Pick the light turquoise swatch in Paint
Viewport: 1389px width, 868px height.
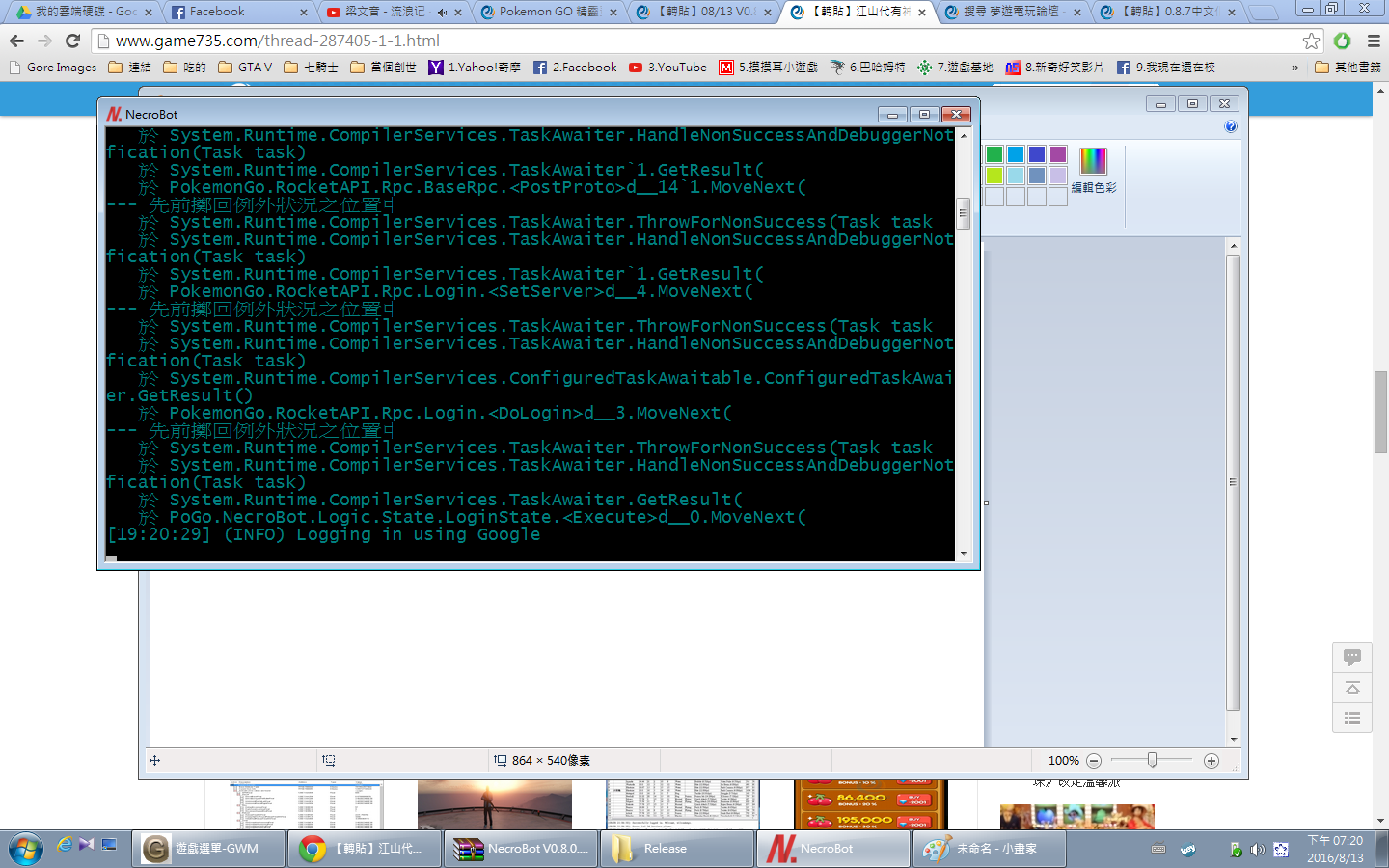coord(1016,176)
